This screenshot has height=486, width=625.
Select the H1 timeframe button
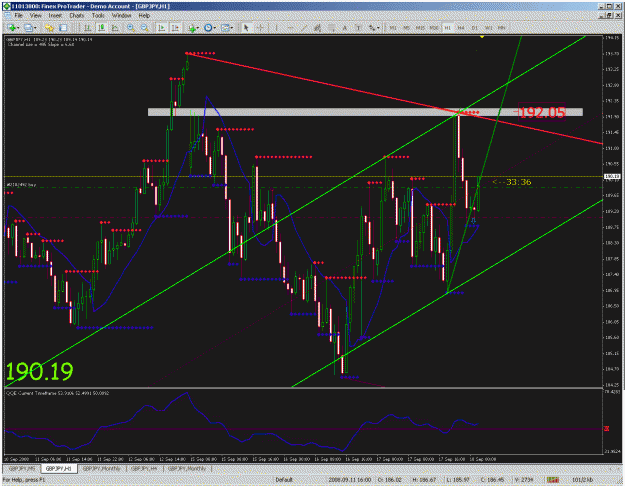447,28
